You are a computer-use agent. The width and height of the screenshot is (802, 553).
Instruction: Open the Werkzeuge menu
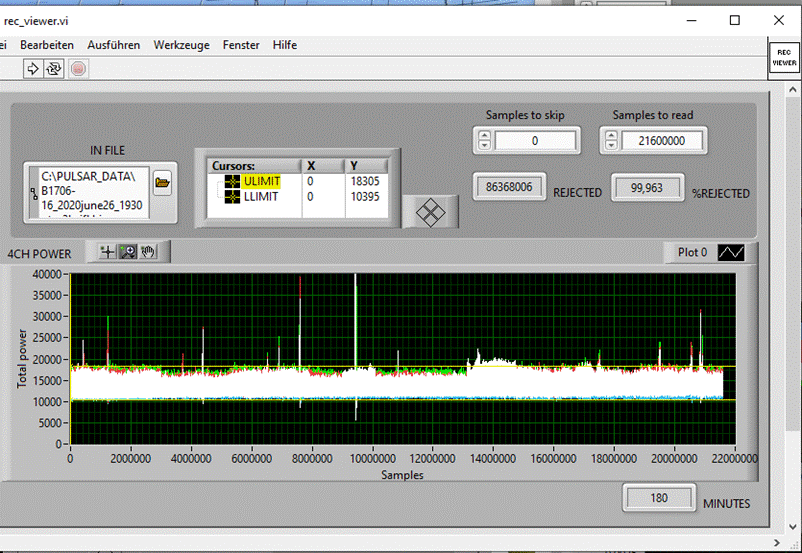(182, 45)
